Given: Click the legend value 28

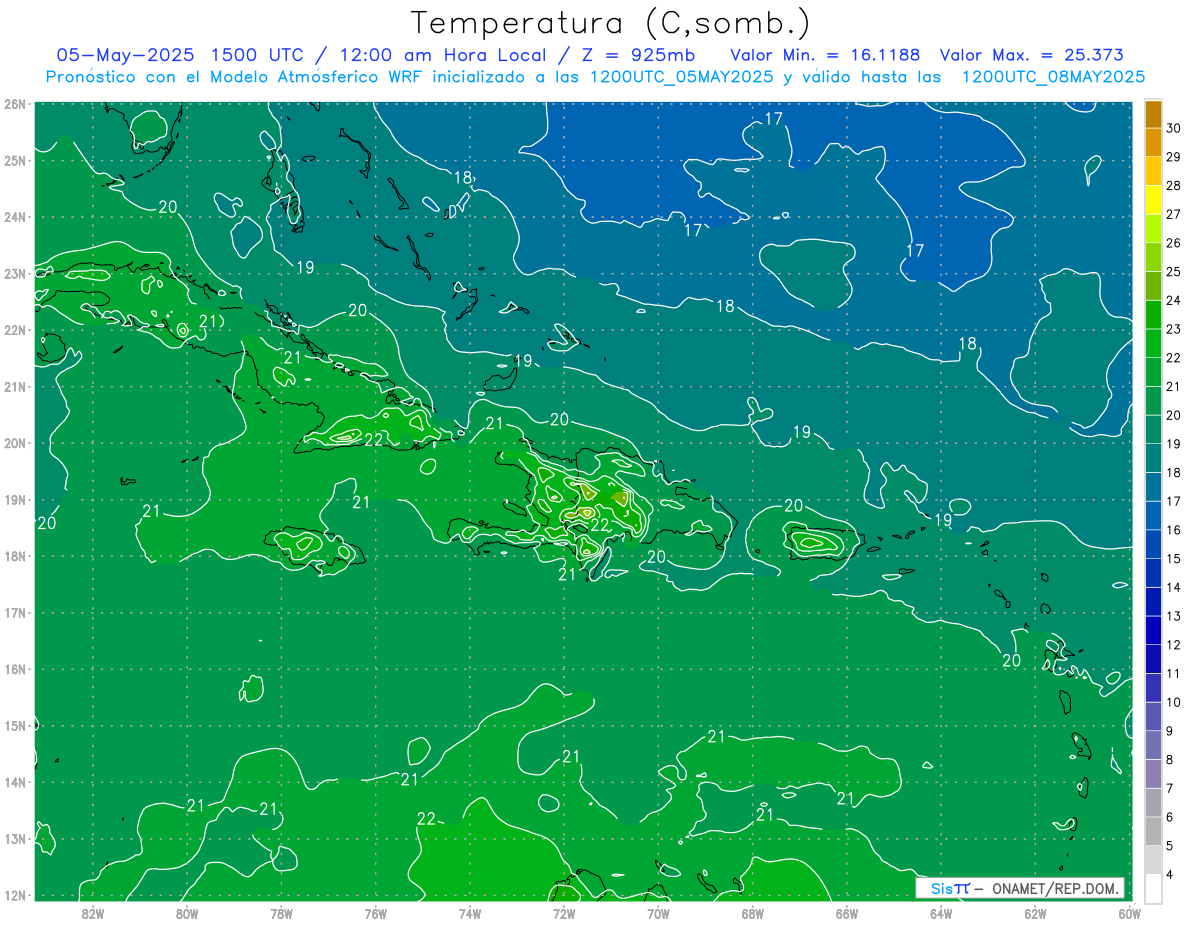Looking at the screenshot, I should [x=1174, y=185].
